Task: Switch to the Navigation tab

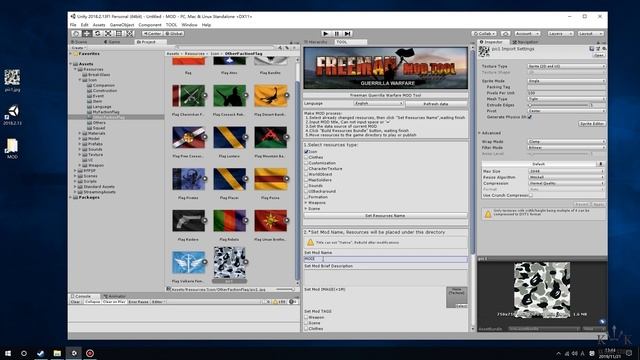Action: tap(526, 42)
